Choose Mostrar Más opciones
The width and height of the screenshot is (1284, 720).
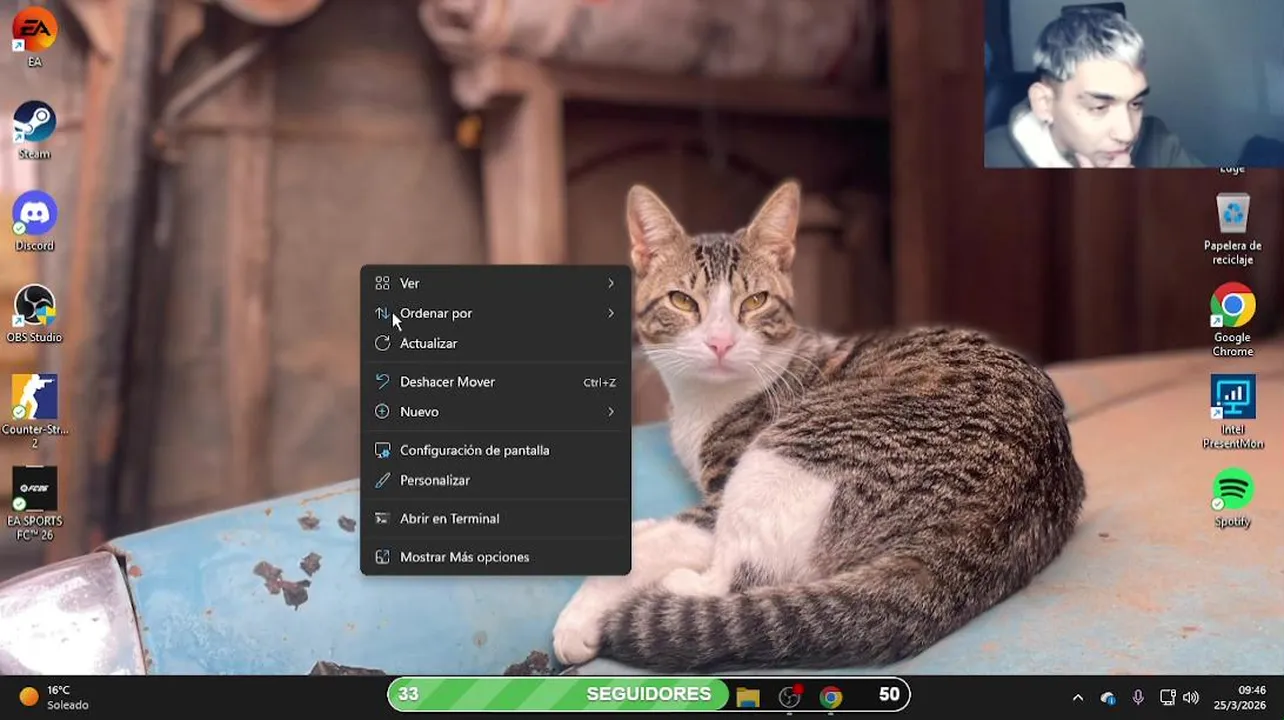(x=495, y=557)
